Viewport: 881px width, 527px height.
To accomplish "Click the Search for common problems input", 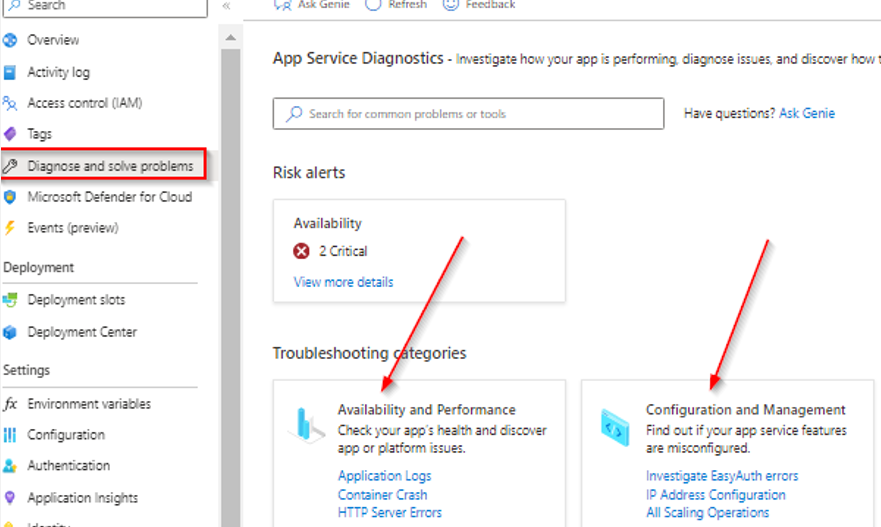I will click(468, 113).
